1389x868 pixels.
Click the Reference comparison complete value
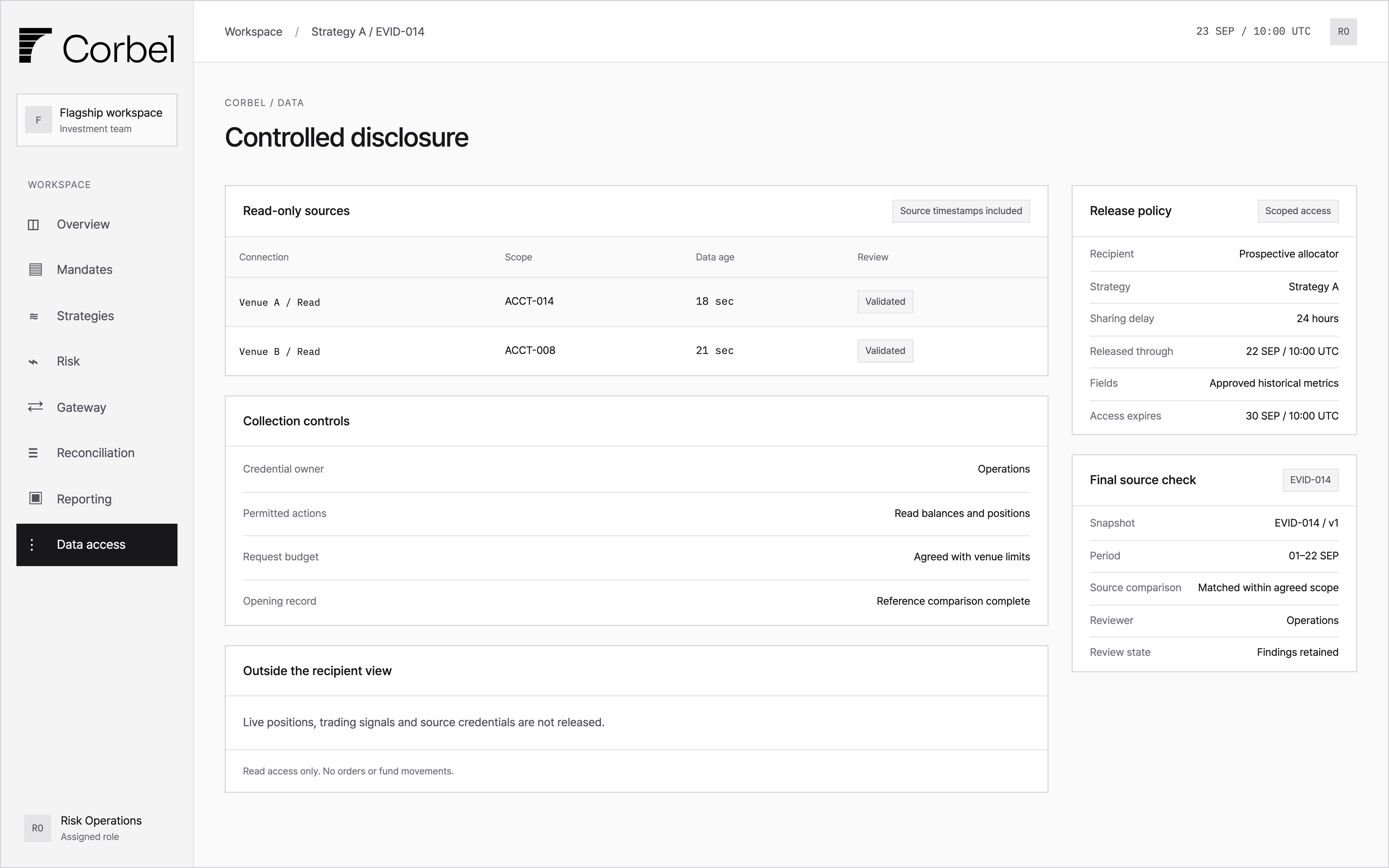[x=953, y=601]
